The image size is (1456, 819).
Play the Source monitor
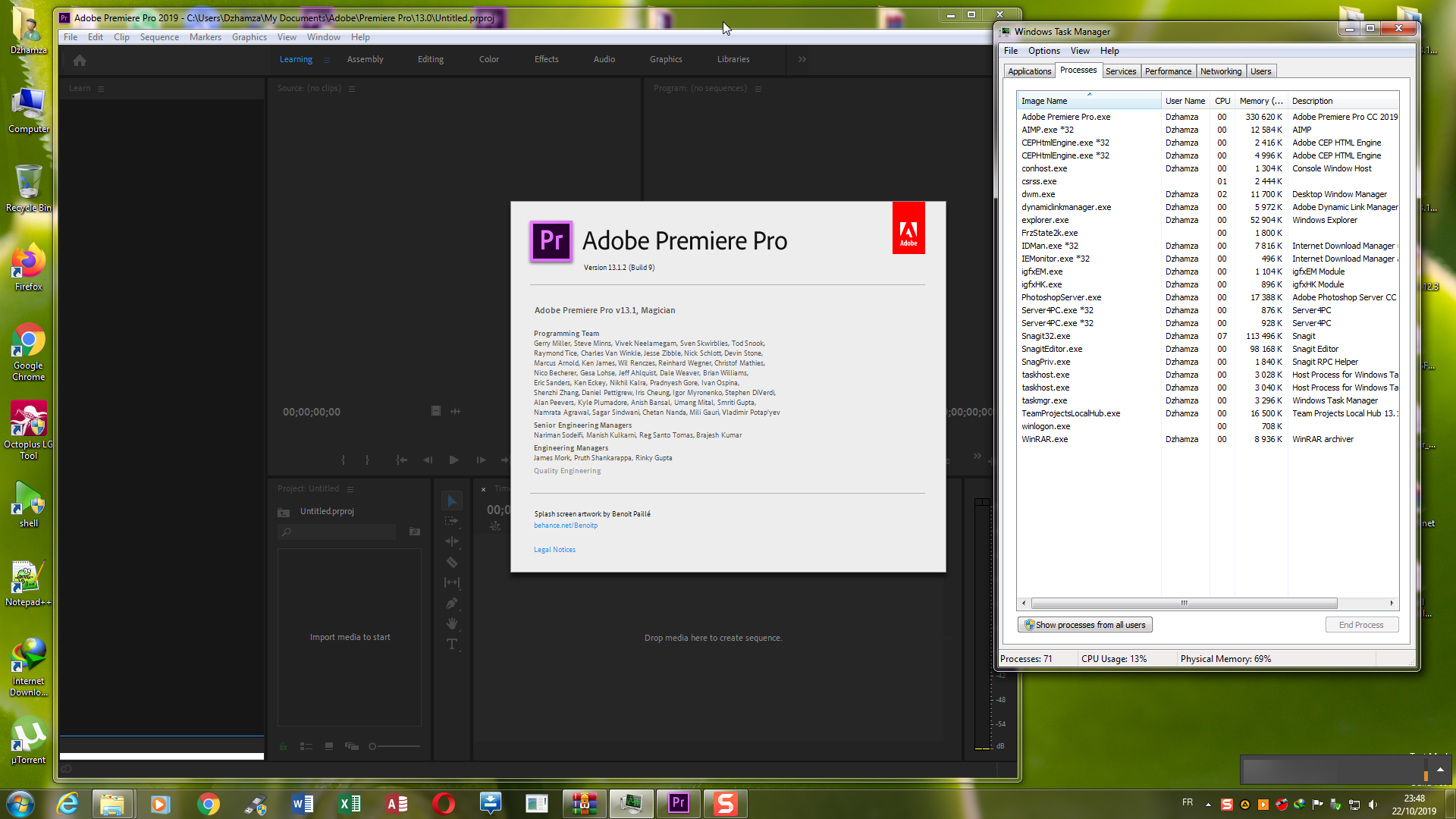(x=453, y=460)
